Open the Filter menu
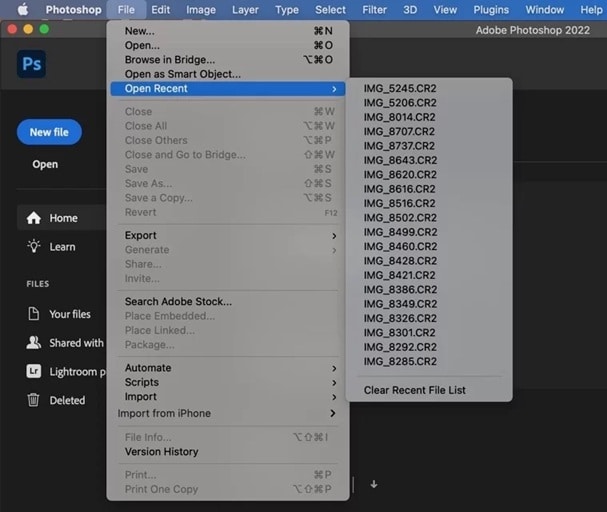This screenshot has width=607, height=512. coord(374,10)
